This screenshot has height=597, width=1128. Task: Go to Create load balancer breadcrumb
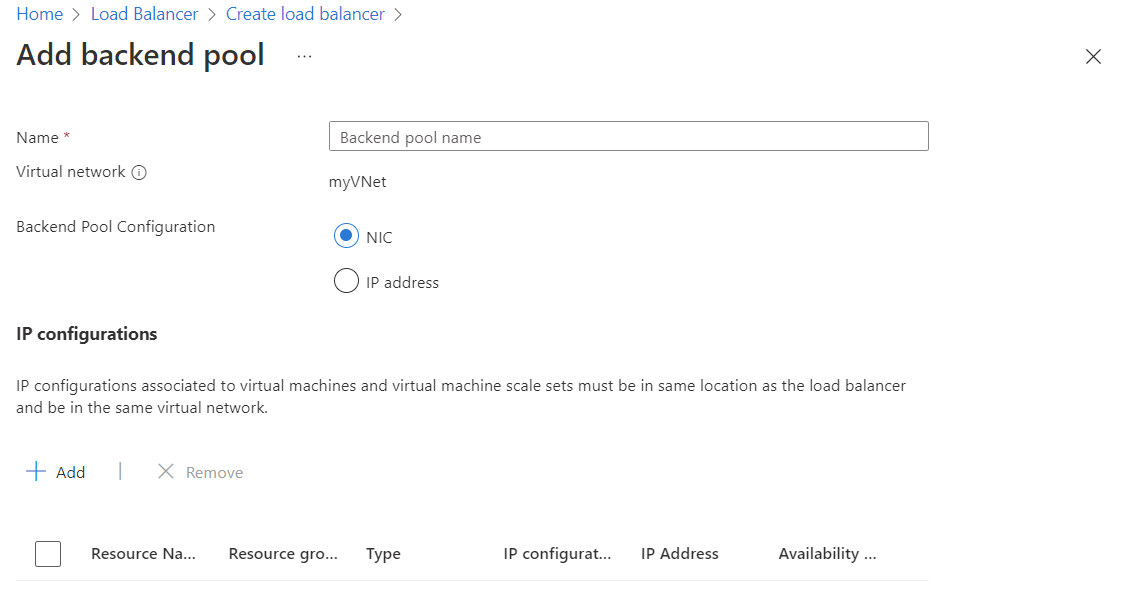coord(305,13)
